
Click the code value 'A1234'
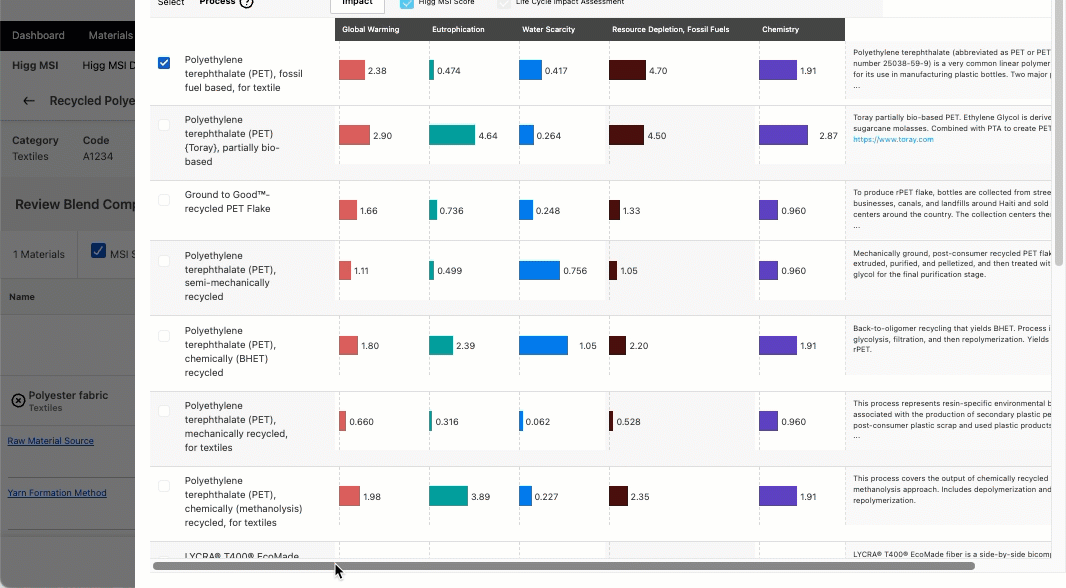click(98, 156)
